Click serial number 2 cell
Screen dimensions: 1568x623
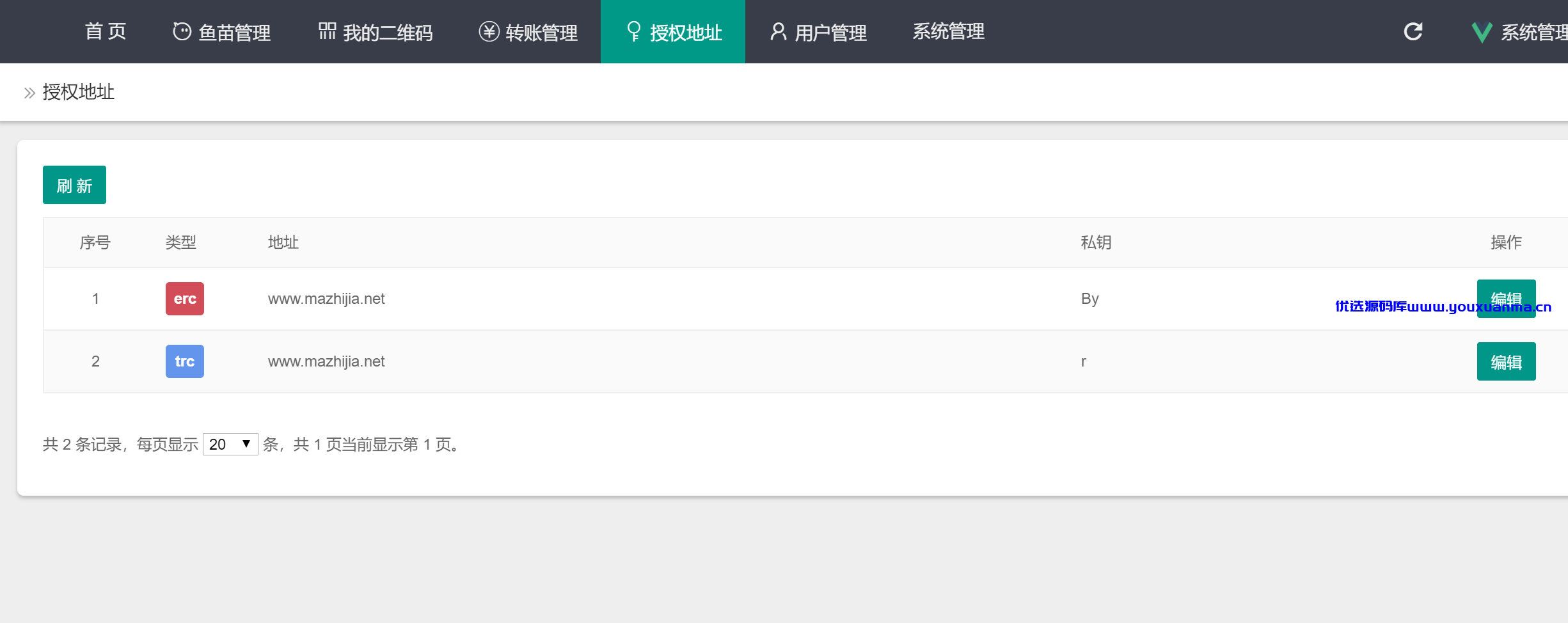point(95,361)
